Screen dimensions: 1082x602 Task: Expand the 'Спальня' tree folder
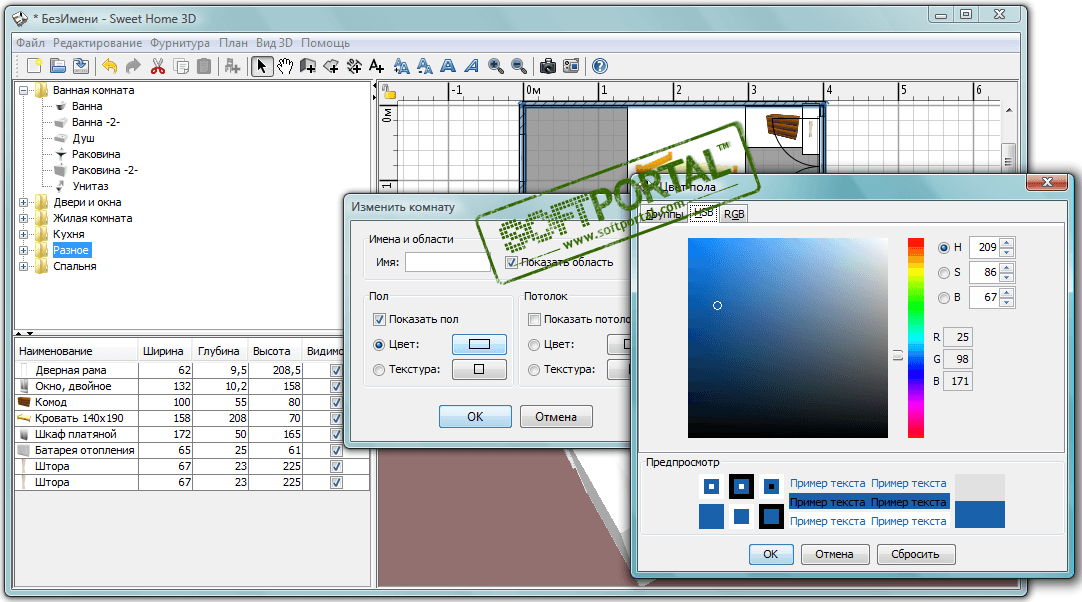[x=23, y=266]
